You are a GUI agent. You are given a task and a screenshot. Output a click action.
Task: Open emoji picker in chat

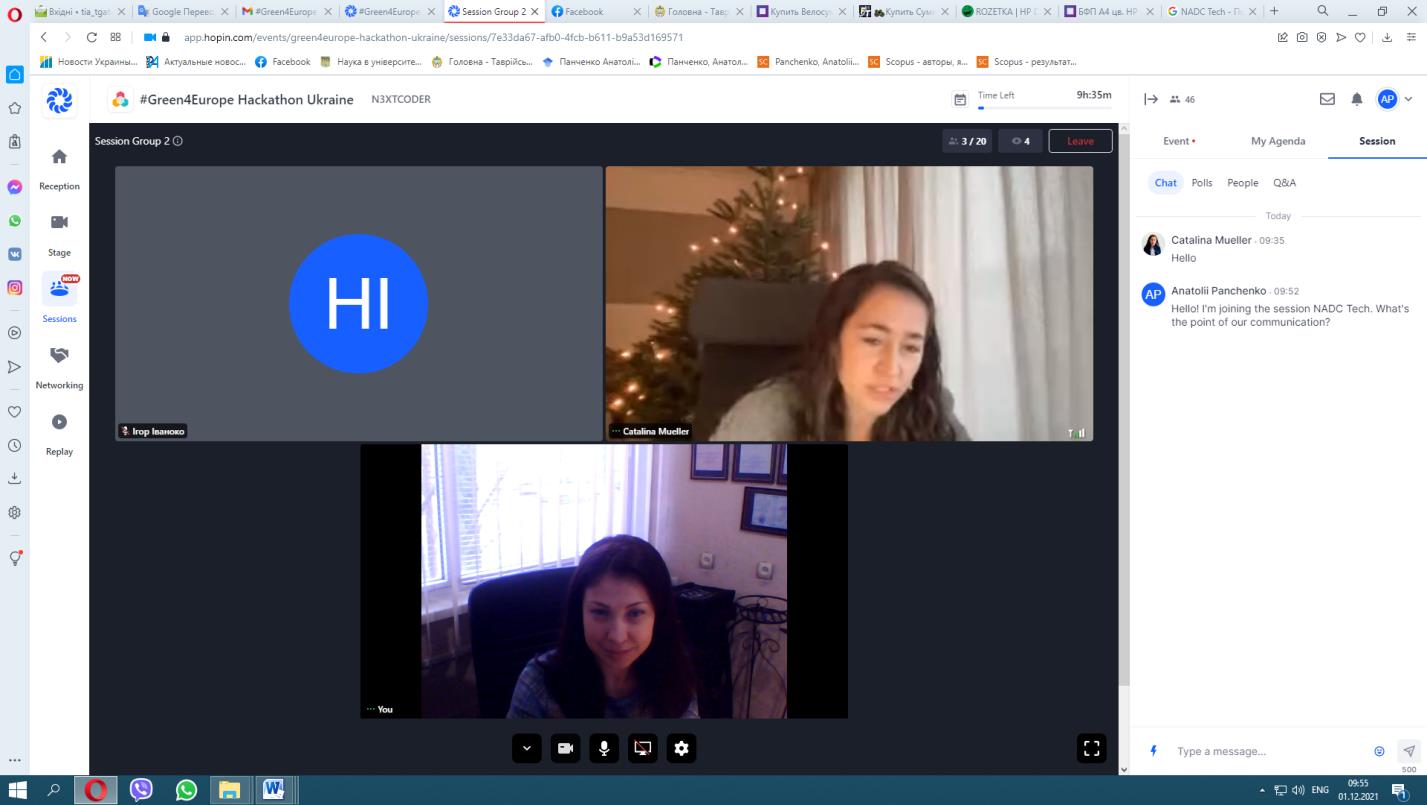pos(1380,751)
